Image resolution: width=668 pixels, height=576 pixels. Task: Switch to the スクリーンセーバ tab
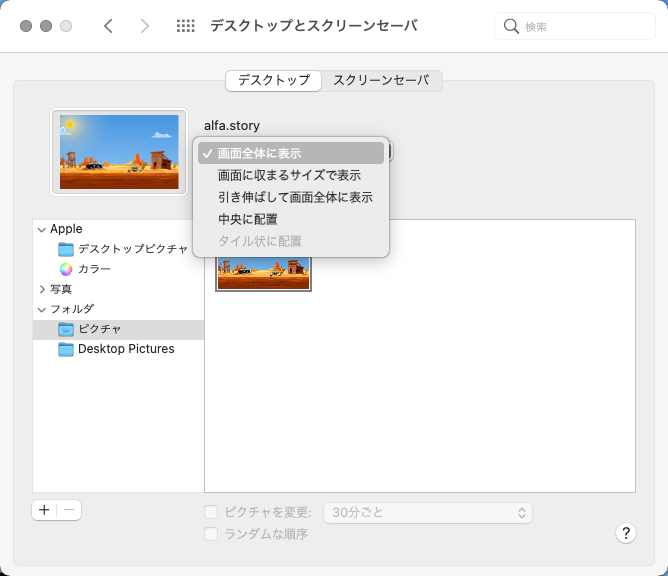click(x=381, y=80)
